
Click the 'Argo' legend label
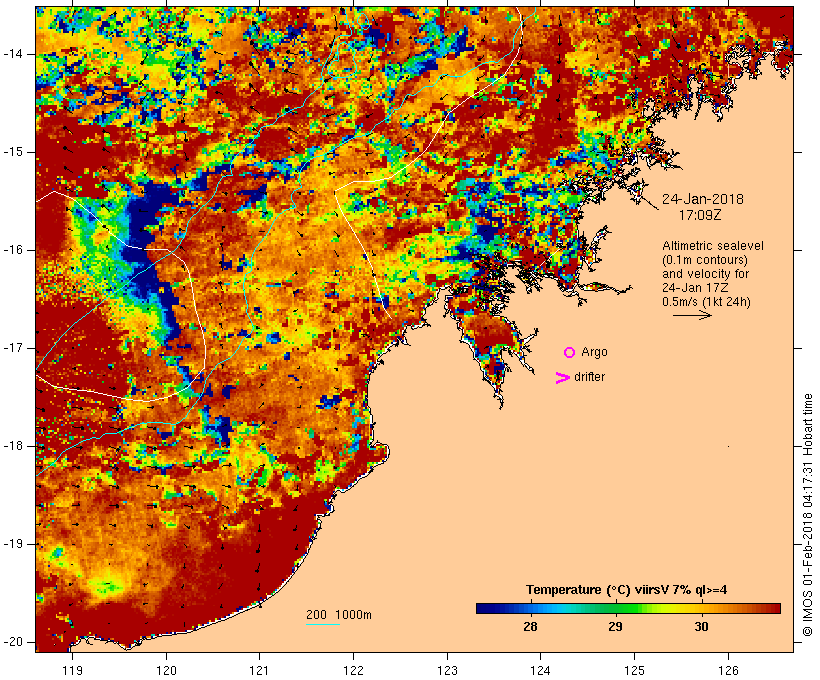tap(595, 353)
